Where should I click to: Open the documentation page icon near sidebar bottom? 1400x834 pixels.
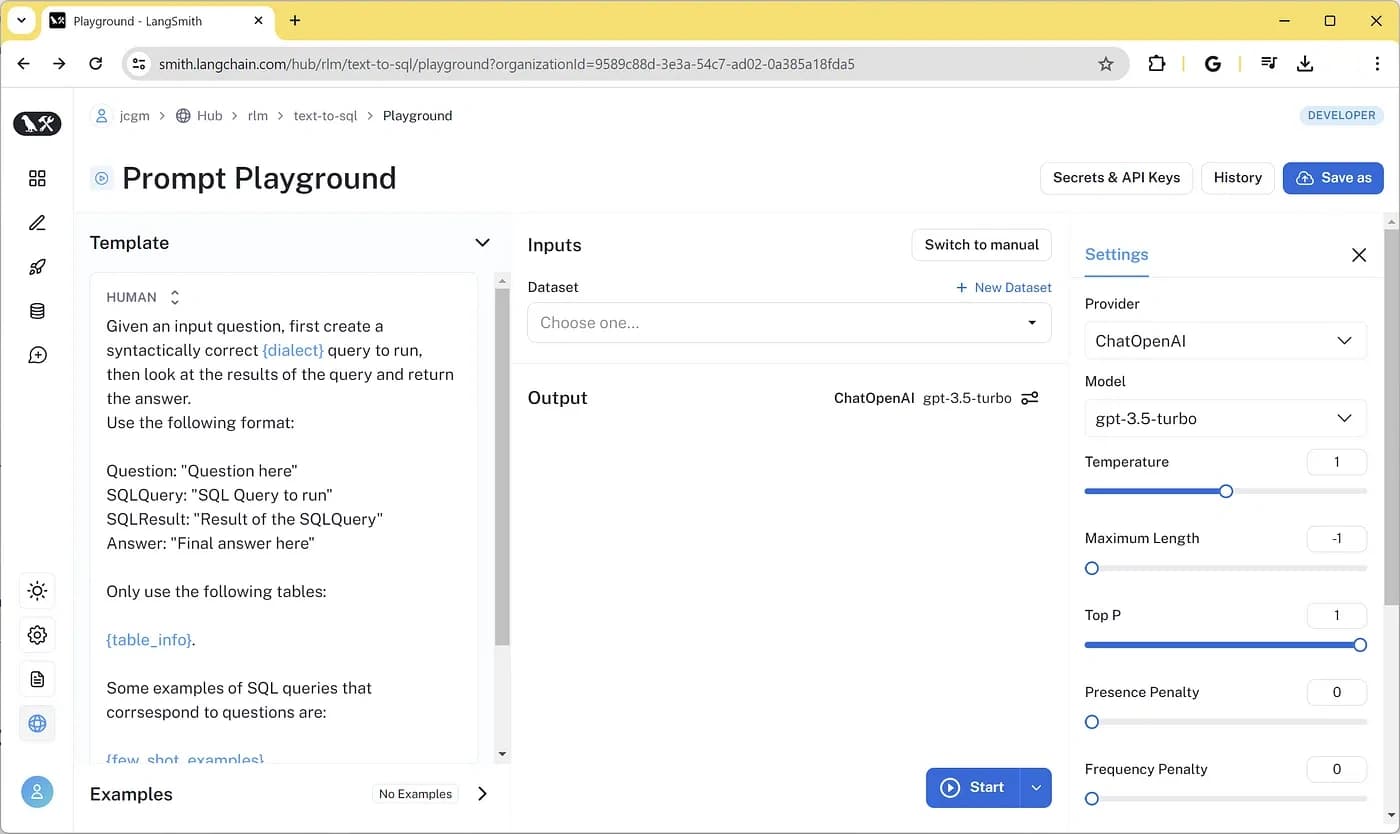37,679
